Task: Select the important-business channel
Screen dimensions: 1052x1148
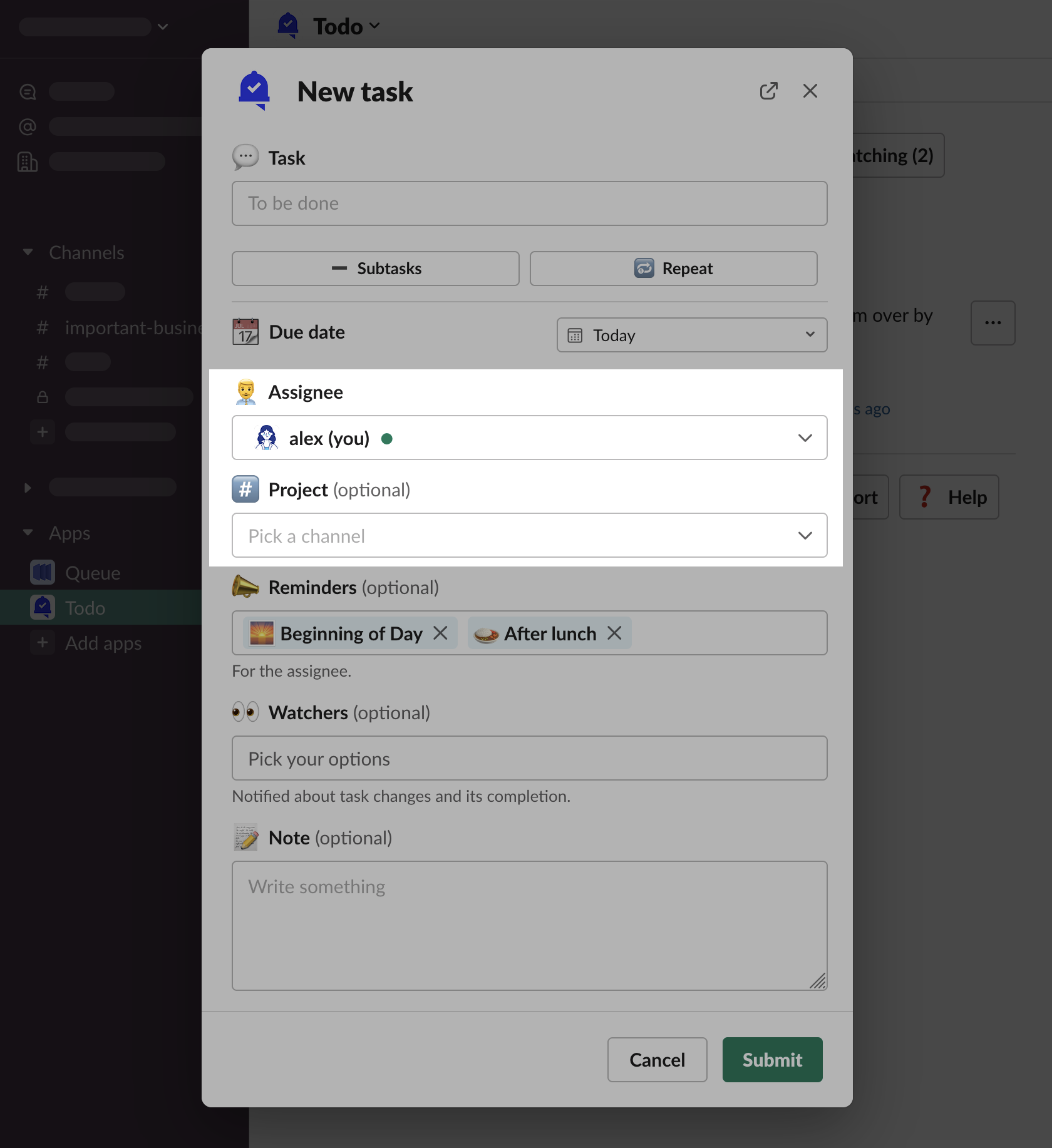Action: 133,327
